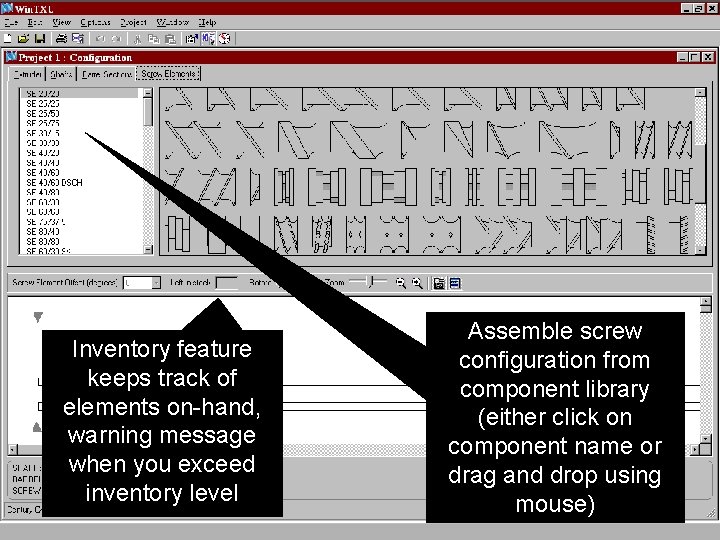Click the element list scrollbar up arrow
720x540 pixels.
pyautogui.click(x=148, y=93)
